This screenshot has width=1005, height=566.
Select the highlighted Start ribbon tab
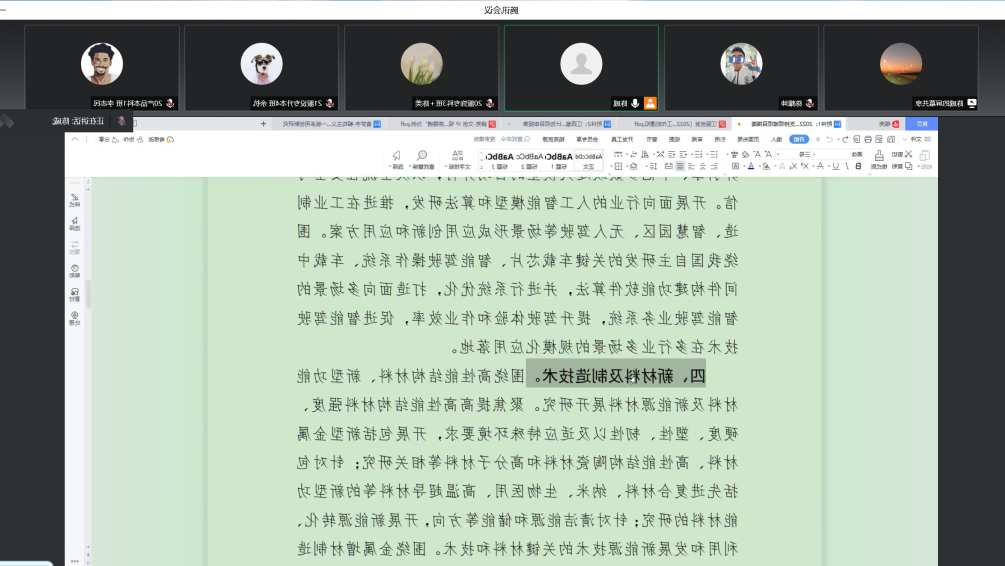coord(799,139)
